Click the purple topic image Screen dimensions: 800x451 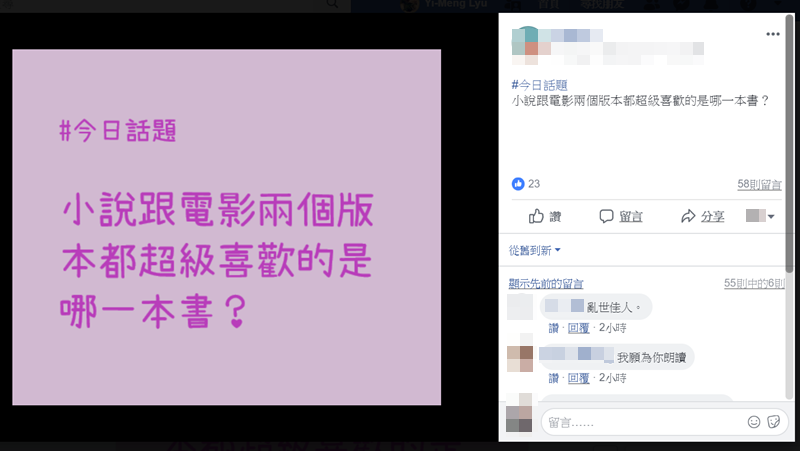click(x=227, y=227)
